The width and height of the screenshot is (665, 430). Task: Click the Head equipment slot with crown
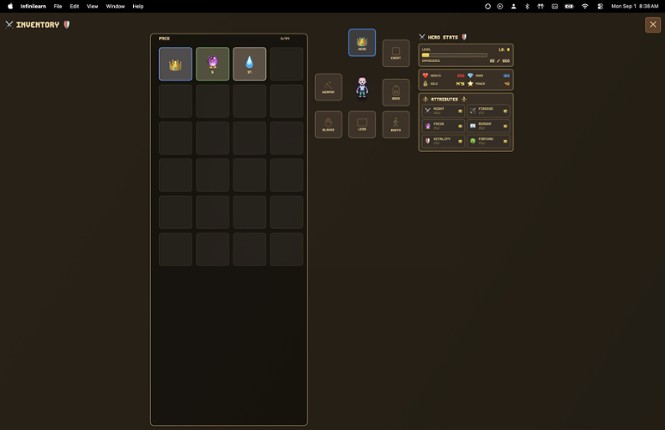coord(362,42)
